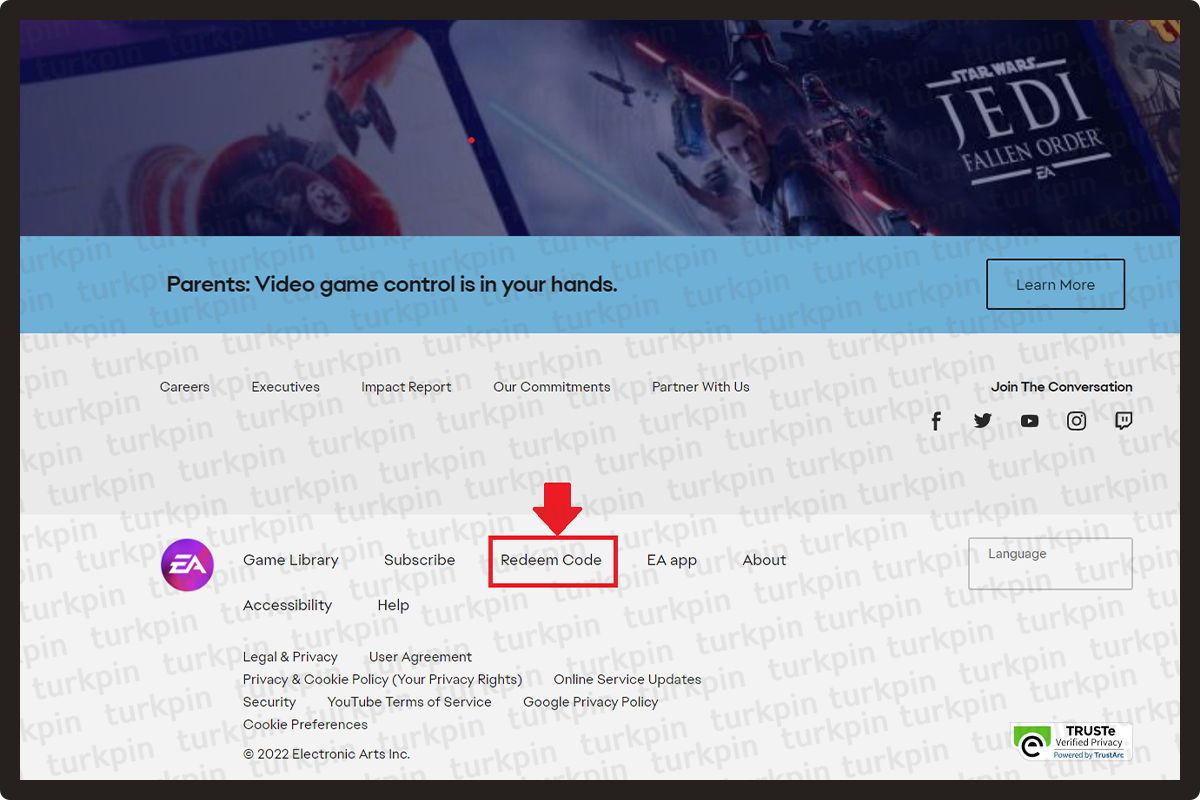Image resolution: width=1200 pixels, height=800 pixels.
Task: Open the EA Twitter icon
Action: 983,421
